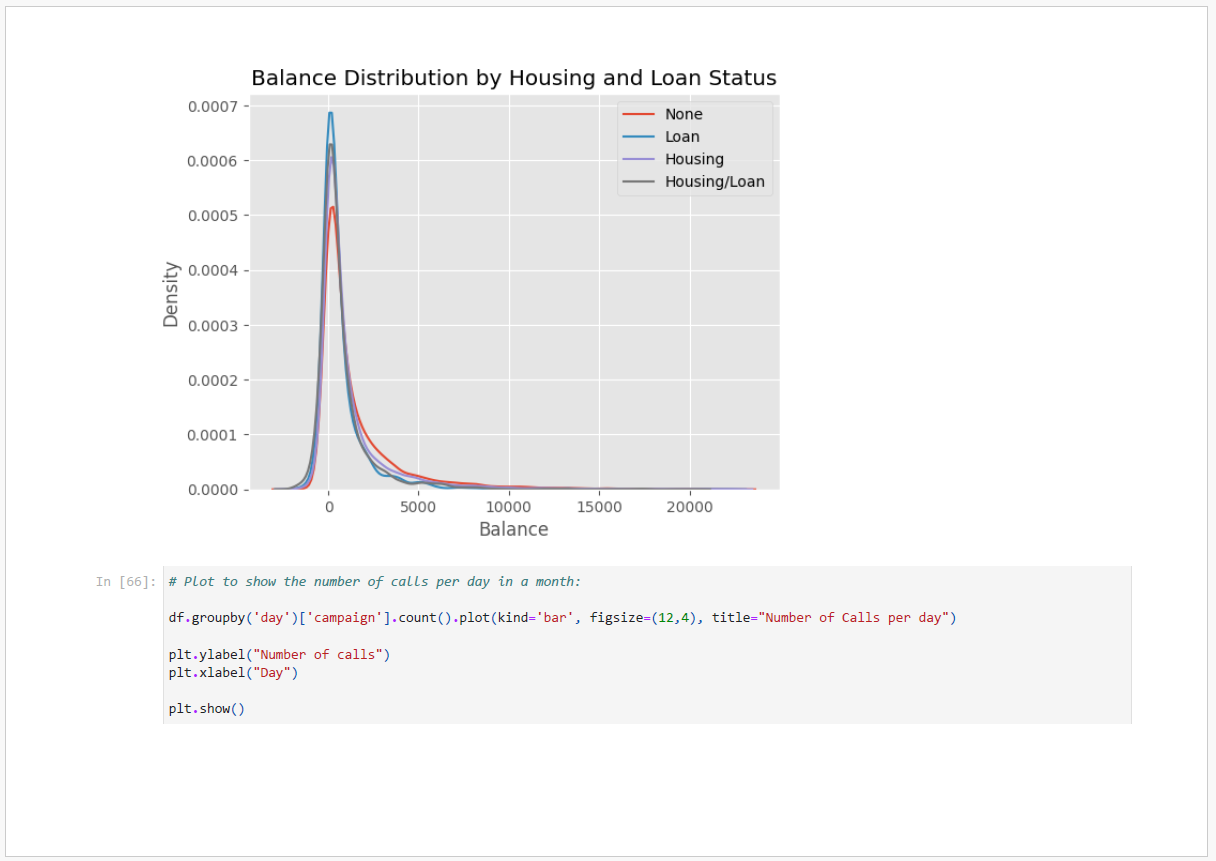Click the 20000 x-axis tick label
Viewport: 1216px width, 861px height.
point(689,508)
